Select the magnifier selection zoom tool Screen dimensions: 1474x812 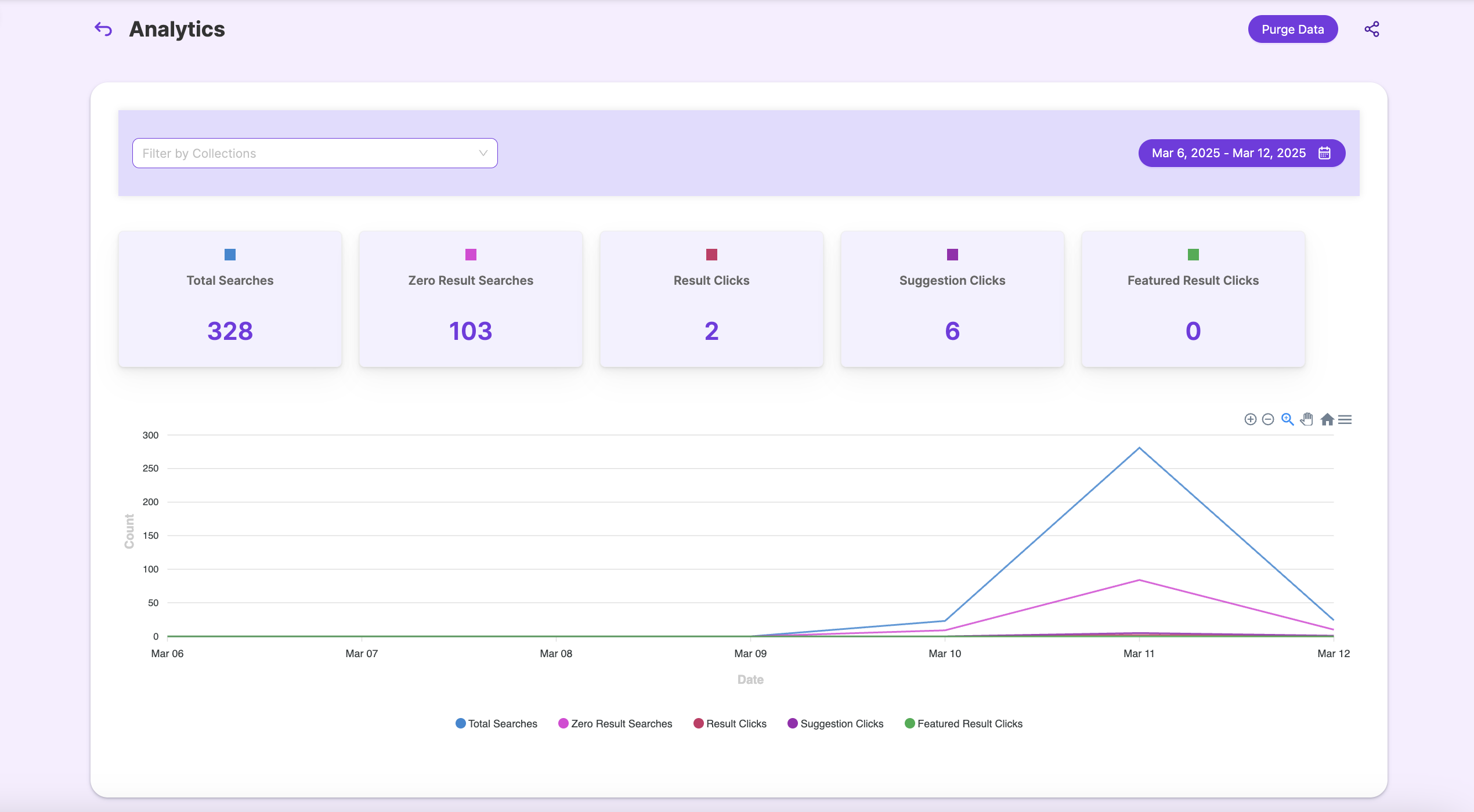pyautogui.click(x=1287, y=419)
